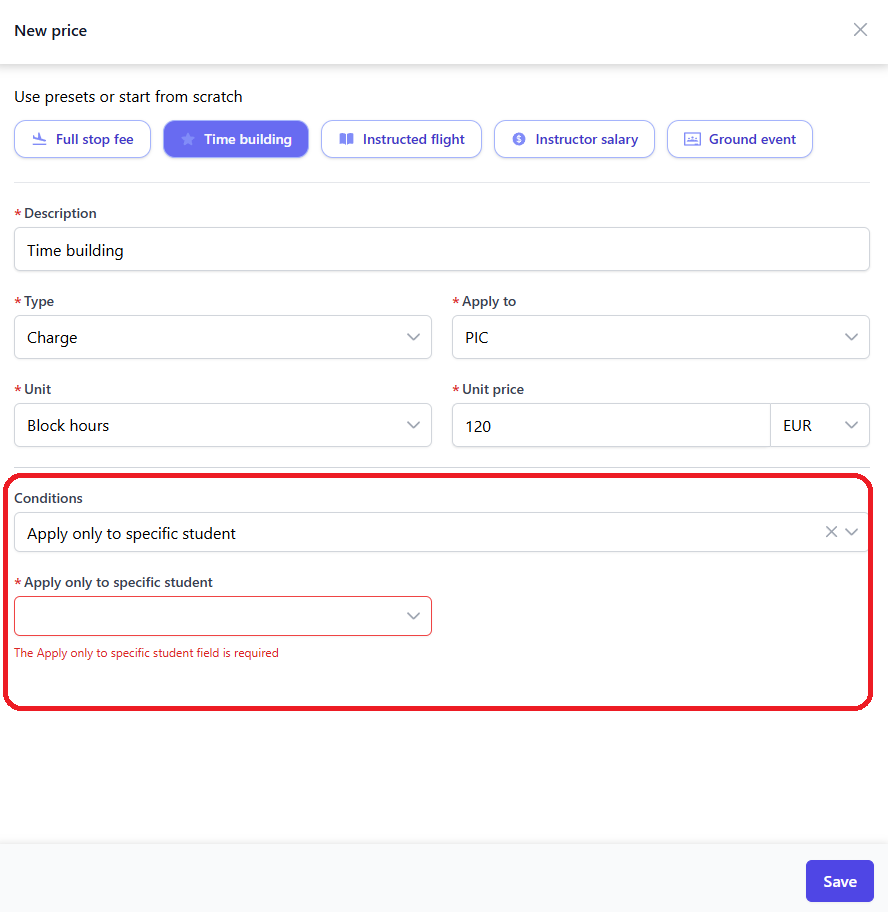Click the airplane landing icon on Full stop fee
Viewport: 896px width, 912px height.
coord(40,140)
